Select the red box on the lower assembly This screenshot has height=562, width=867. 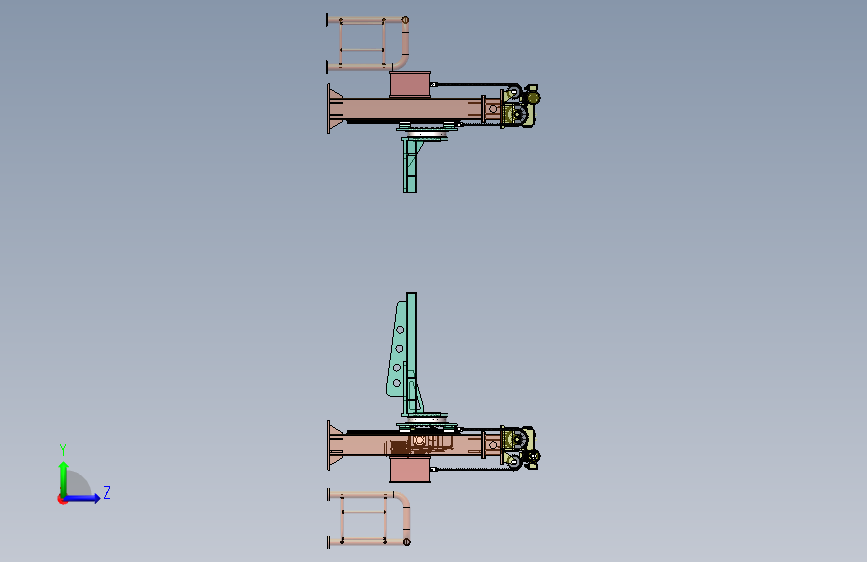point(410,469)
